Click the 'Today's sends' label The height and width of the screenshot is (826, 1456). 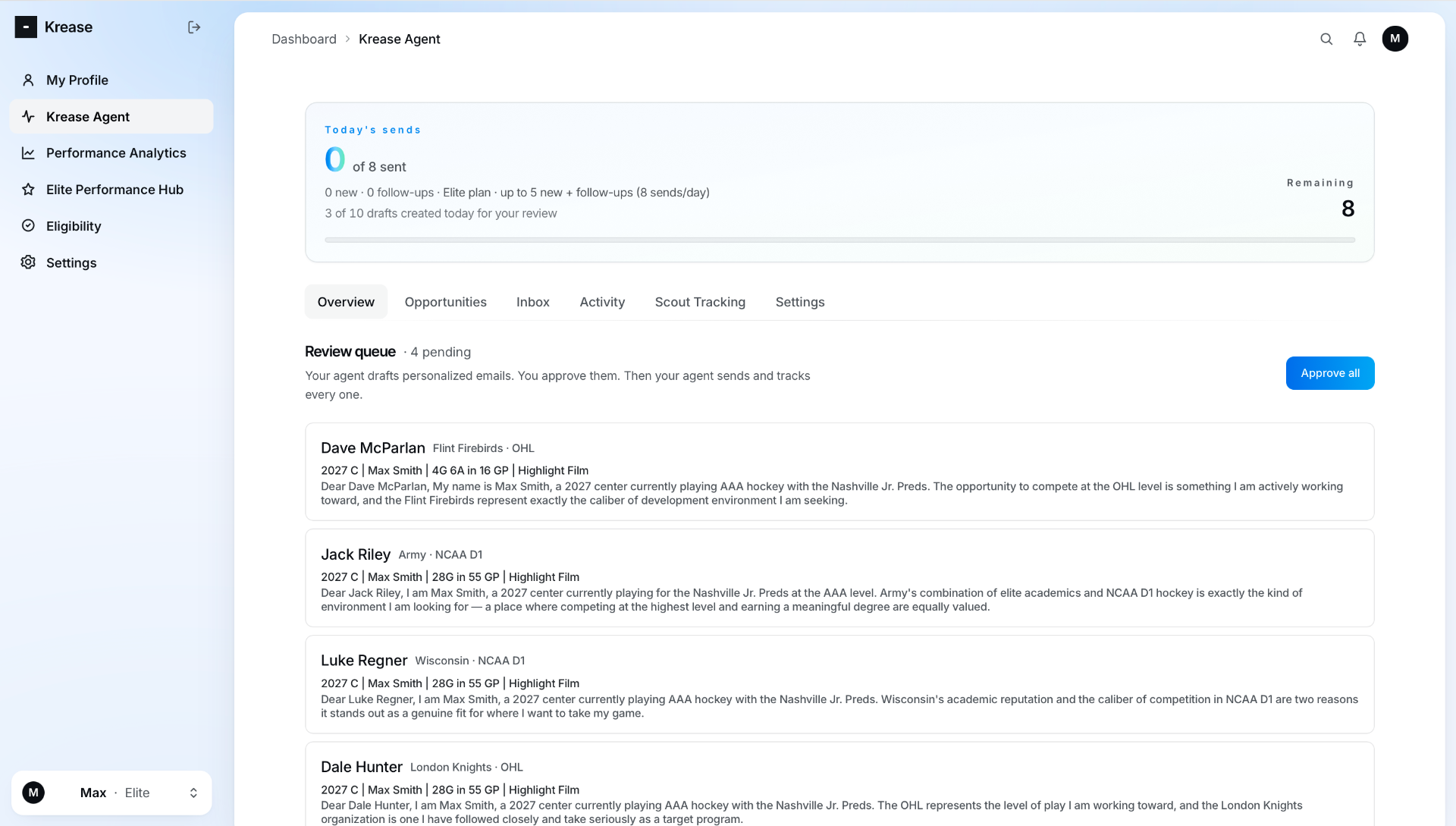point(372,130)
